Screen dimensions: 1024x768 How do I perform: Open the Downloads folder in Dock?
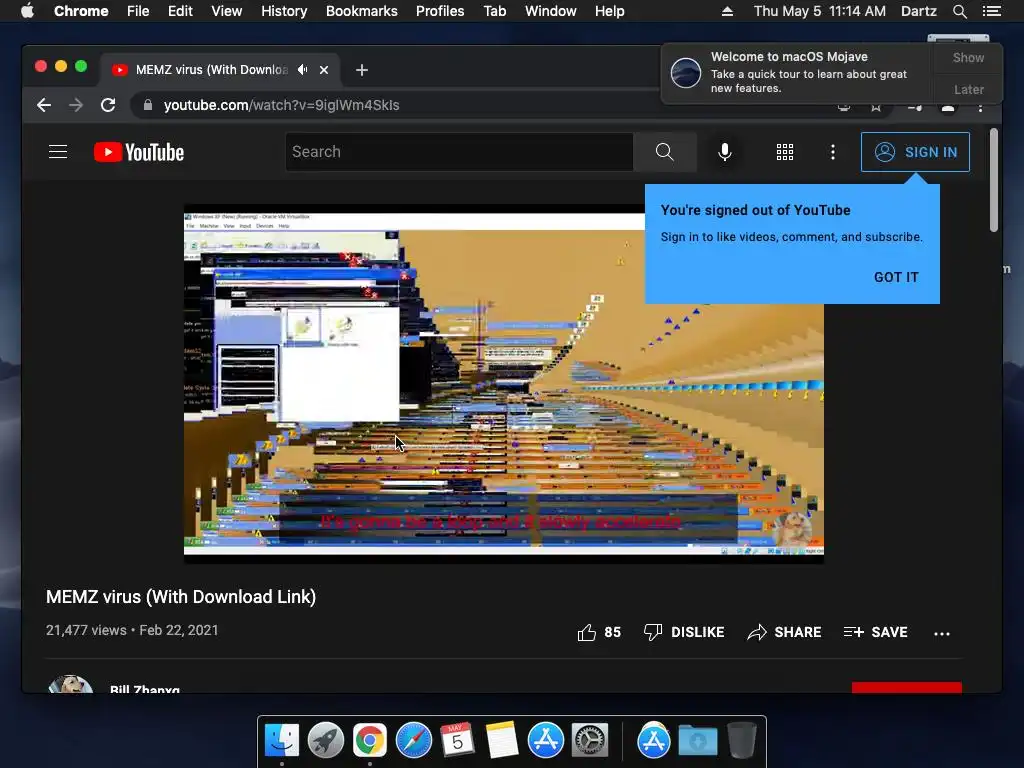pyautogui.click(x=697, y=740)
